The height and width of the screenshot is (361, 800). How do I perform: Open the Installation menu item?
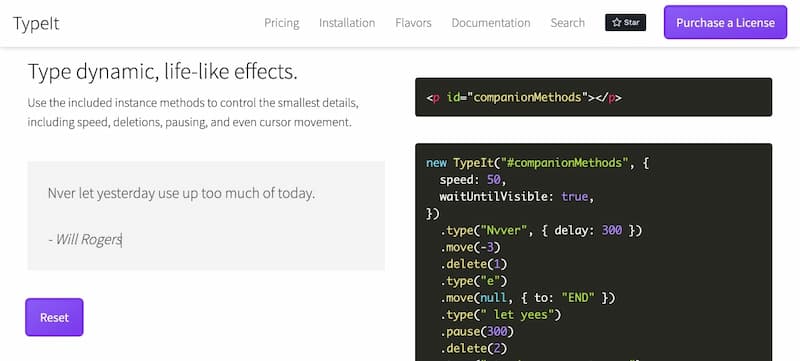coord(347,23)
